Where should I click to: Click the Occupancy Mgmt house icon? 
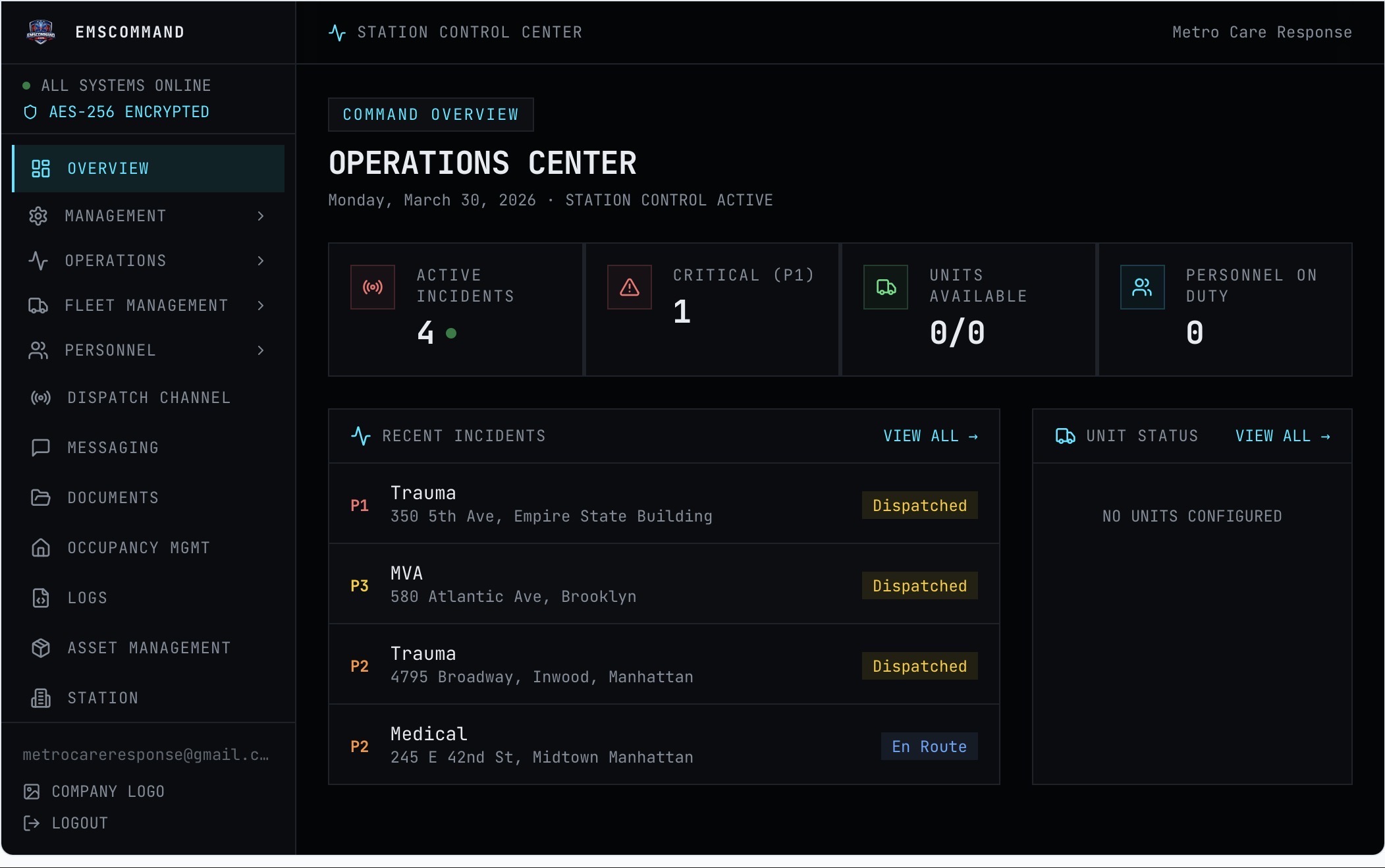tap(40, 548)
